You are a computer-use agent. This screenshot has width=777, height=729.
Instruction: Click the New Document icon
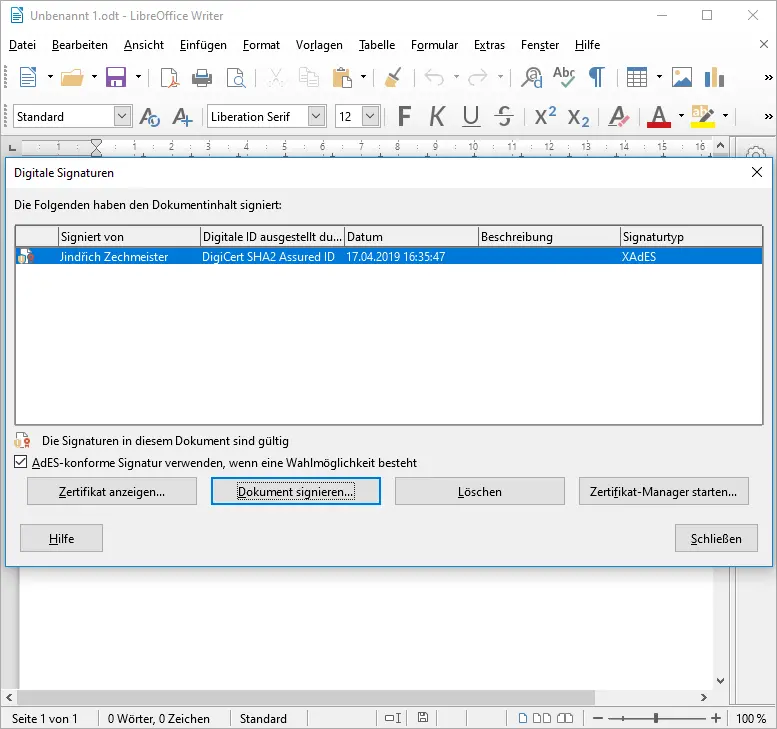click(28, 77)
